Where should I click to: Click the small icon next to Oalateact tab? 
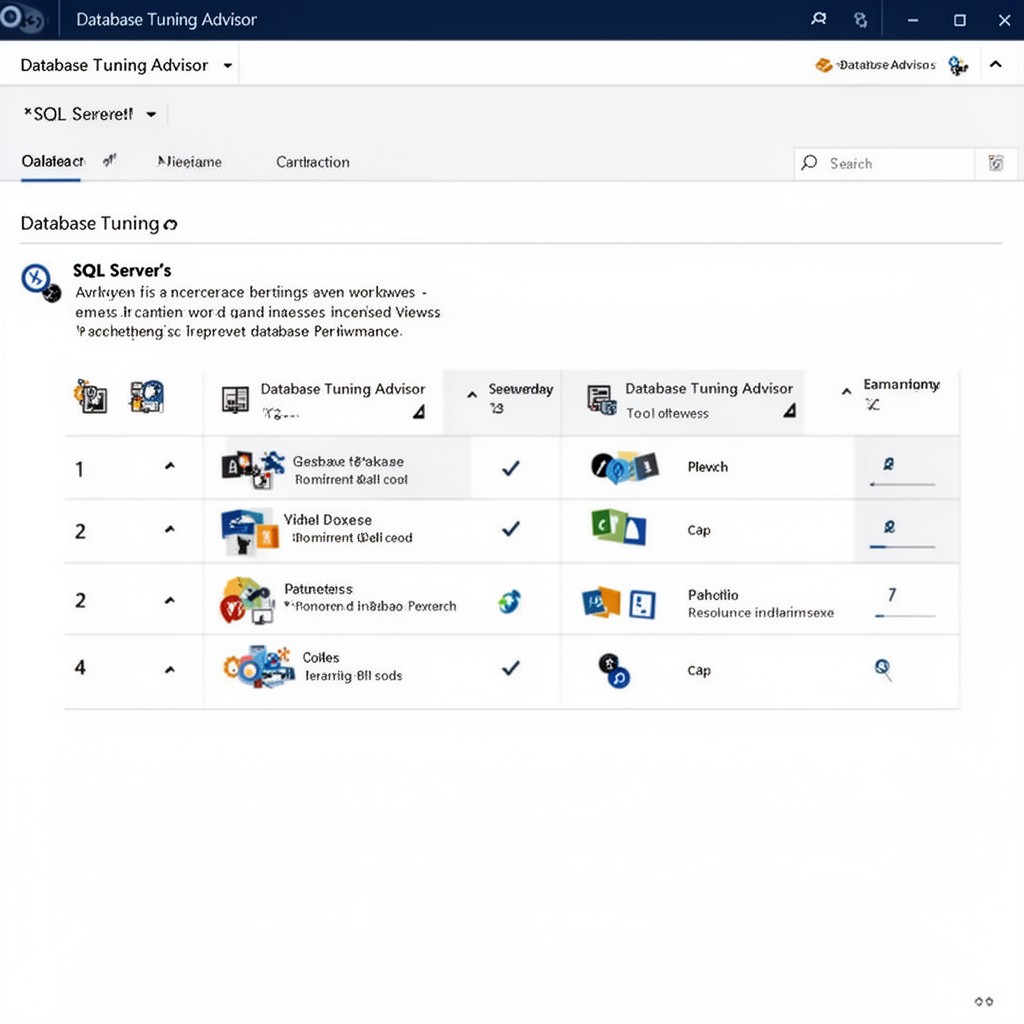[x=109, y=160]
